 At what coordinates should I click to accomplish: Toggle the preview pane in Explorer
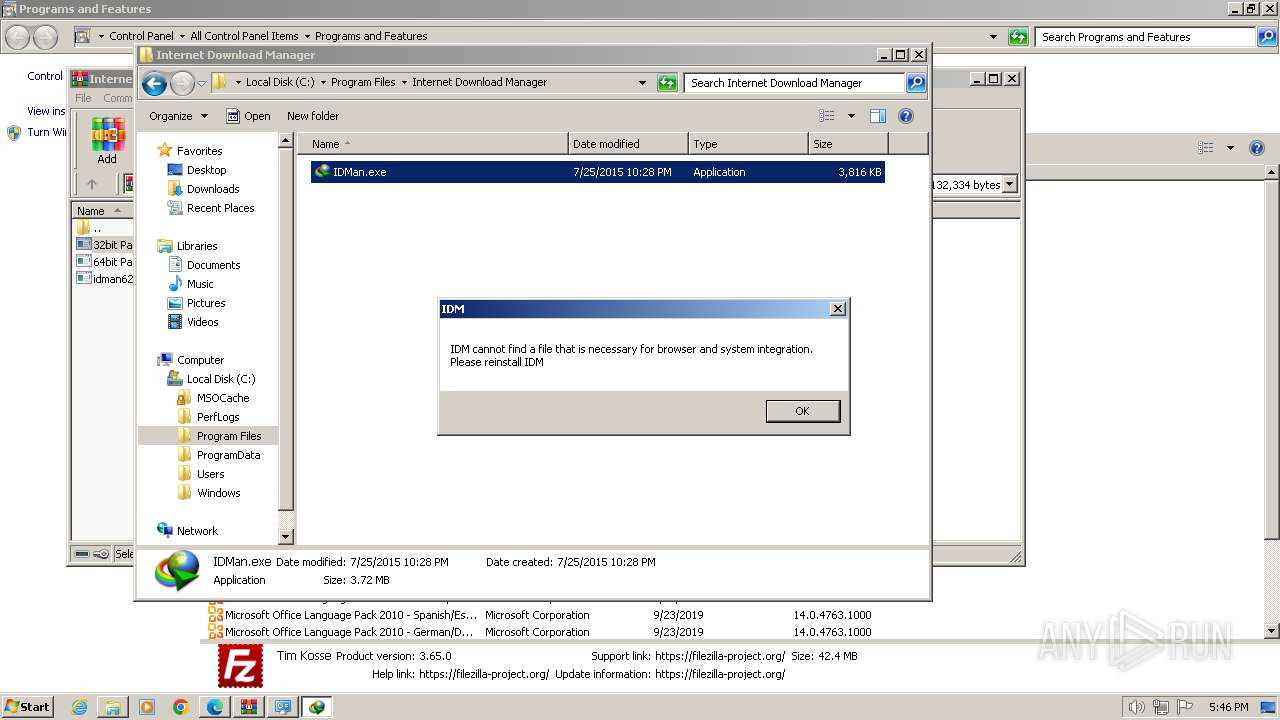(878, 116)
